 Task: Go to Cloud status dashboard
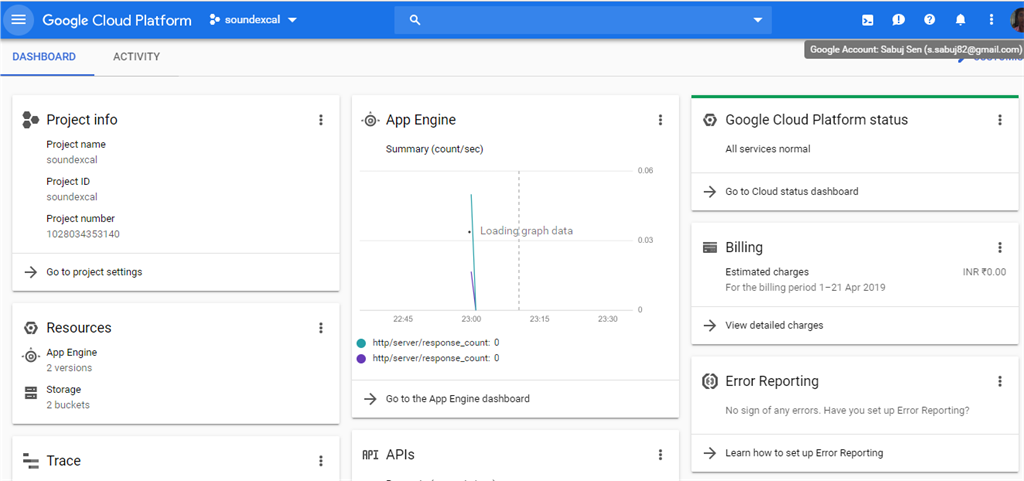point(791,191)
